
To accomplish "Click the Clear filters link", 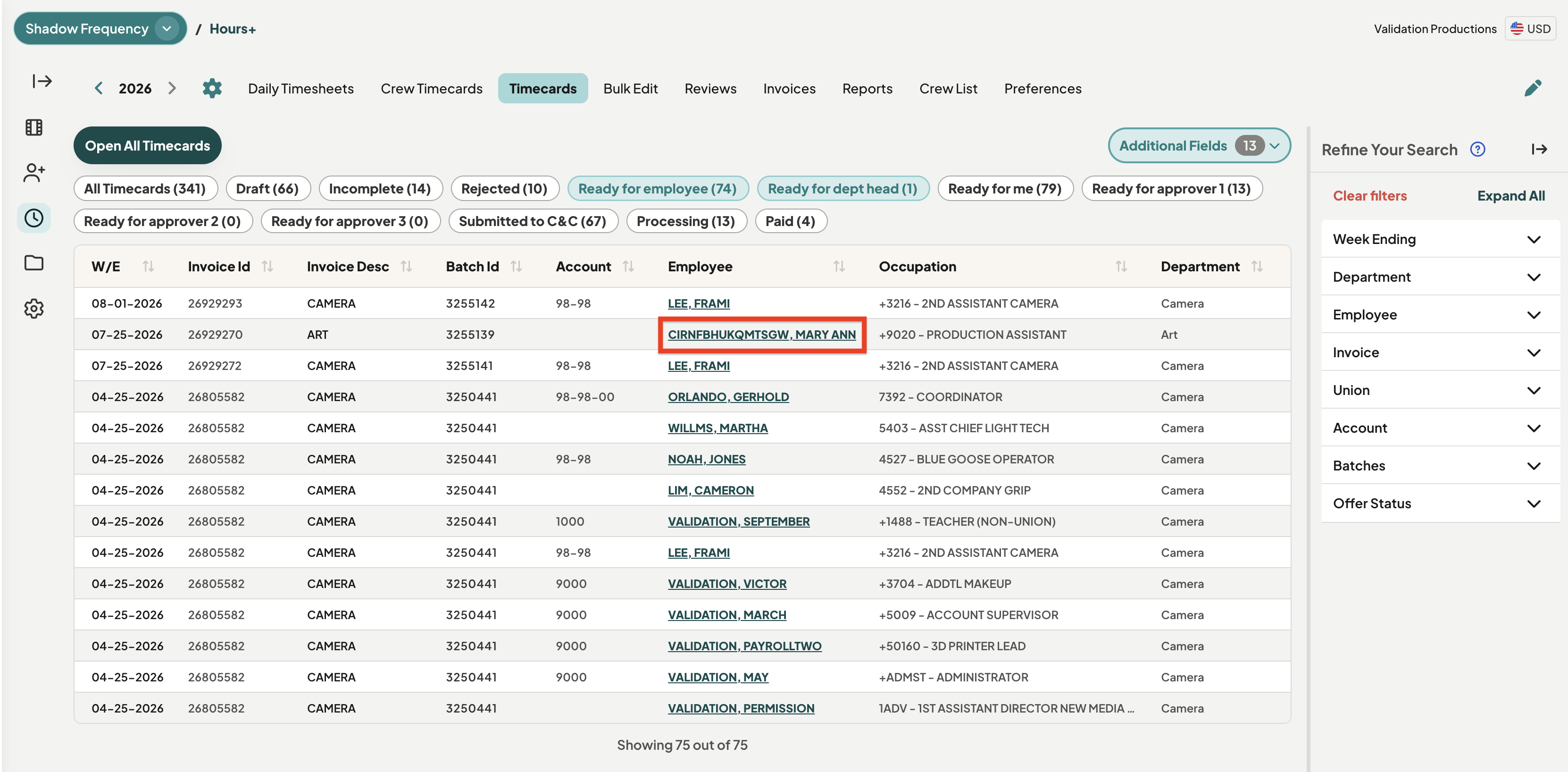I will 1369,195.
